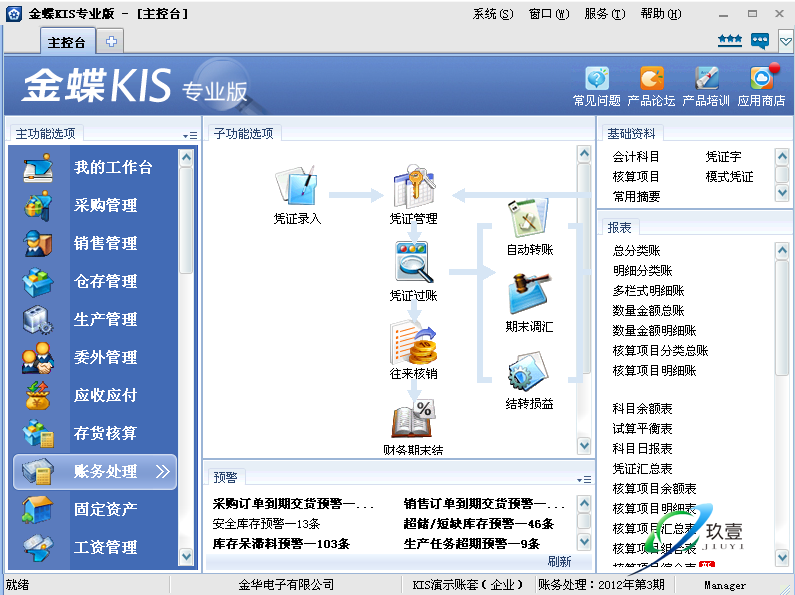Open 模式凭证 in 基础资料
Image resolution: width=795 pixels, height=595 pixels.
click(729, 176)
